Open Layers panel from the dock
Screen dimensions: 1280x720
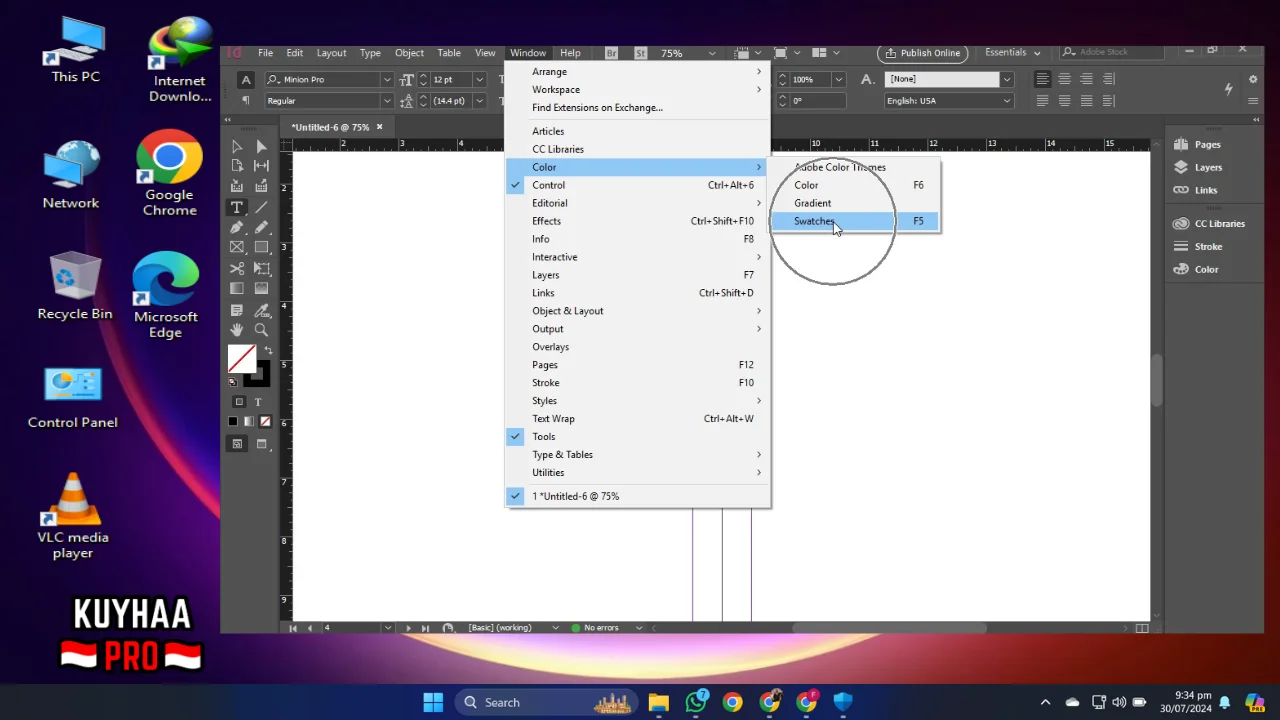click(x=1198, y=167)
